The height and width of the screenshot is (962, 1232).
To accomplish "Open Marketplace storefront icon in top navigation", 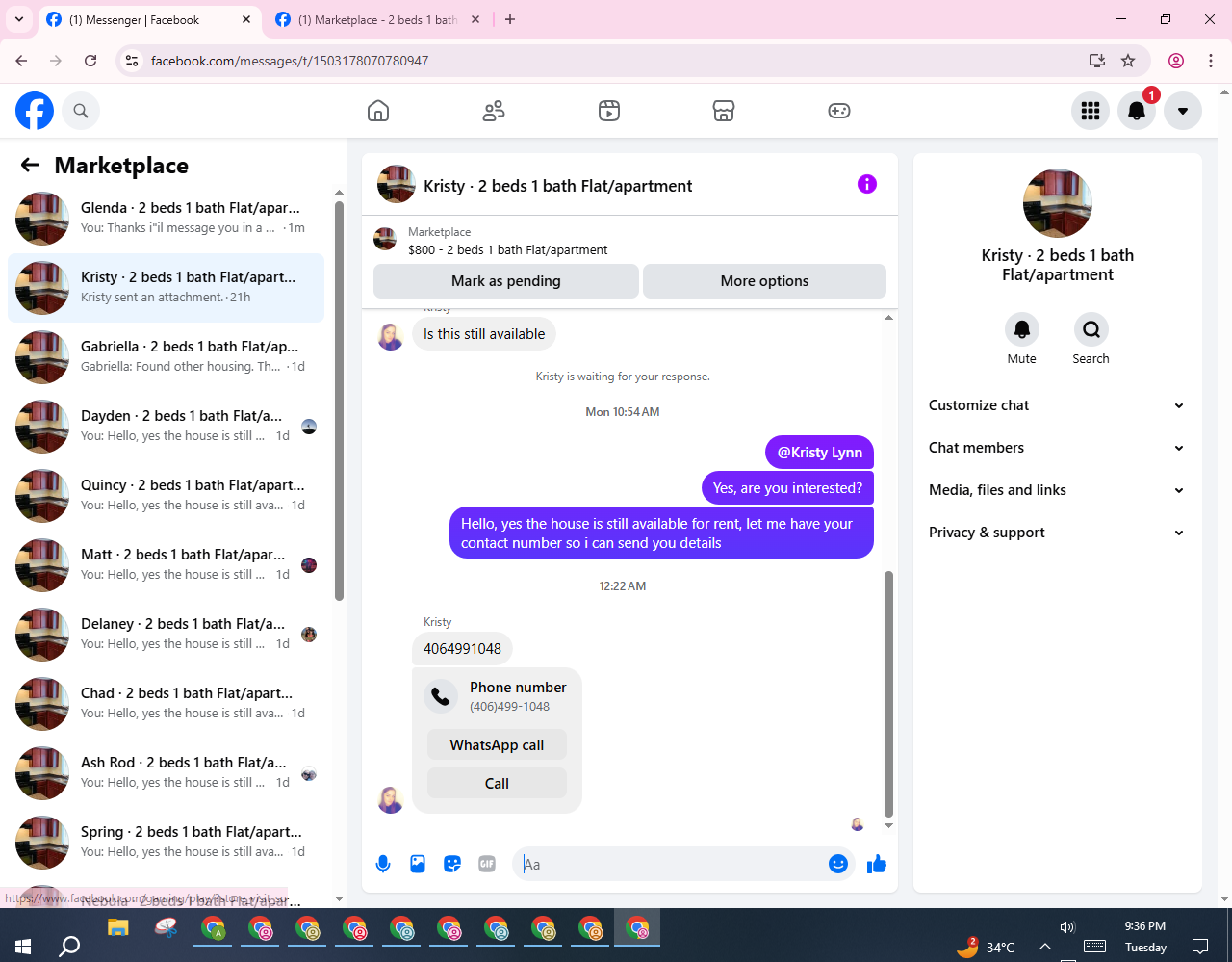I will pos(724,111).
